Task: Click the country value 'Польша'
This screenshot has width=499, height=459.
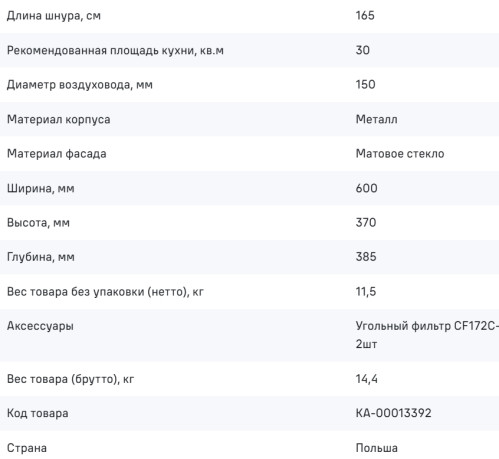Action: coord(377,448)
